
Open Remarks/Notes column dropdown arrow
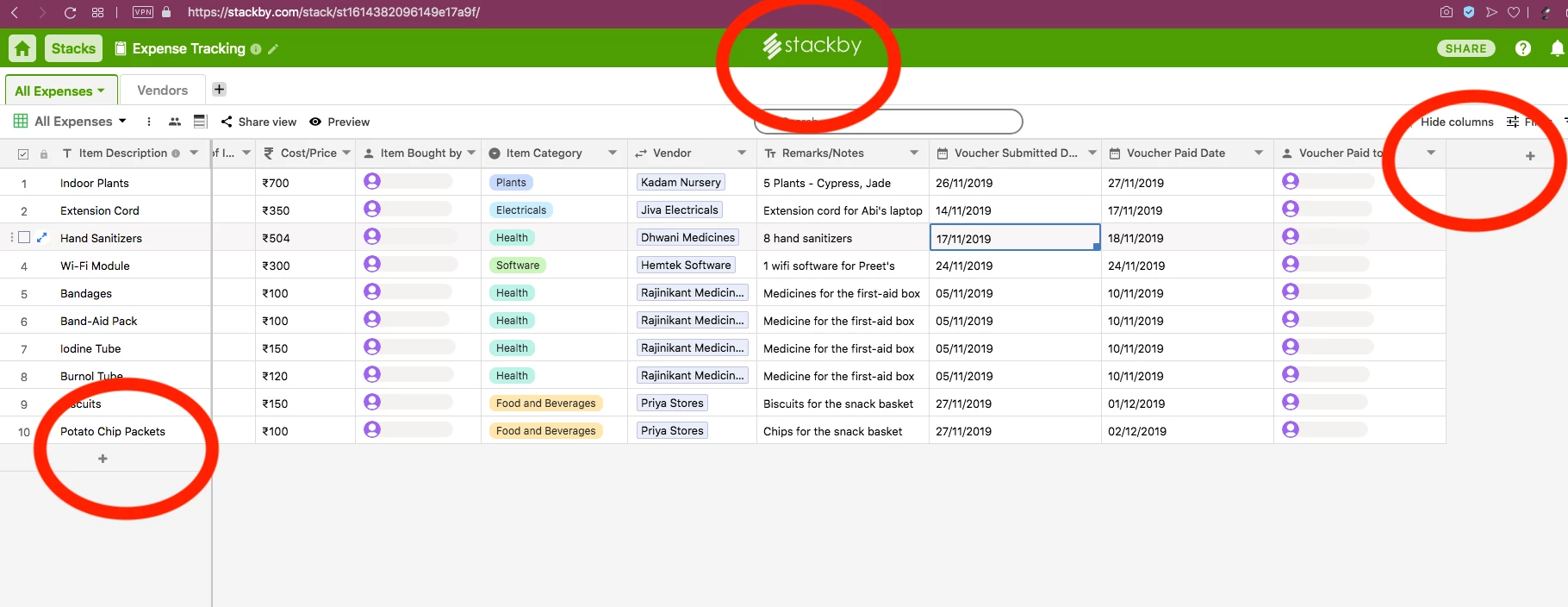(x=914, y=153)
